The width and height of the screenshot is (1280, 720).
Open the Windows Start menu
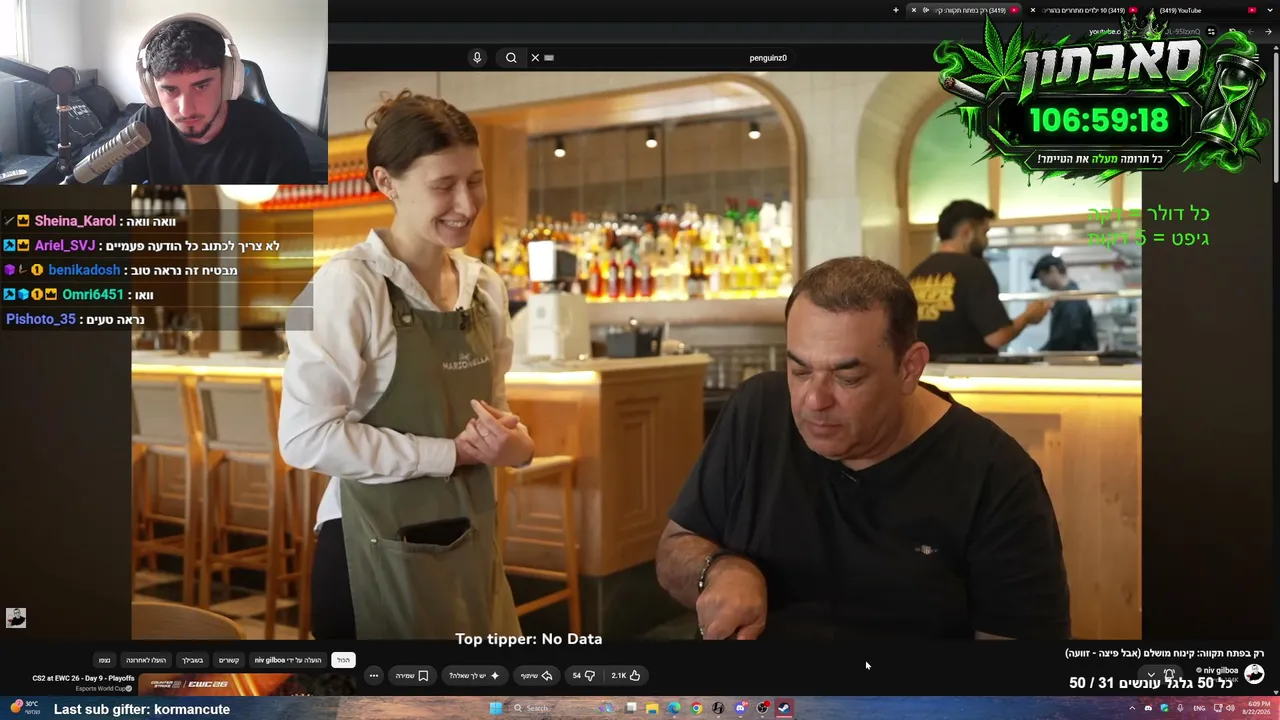(495, 708)
